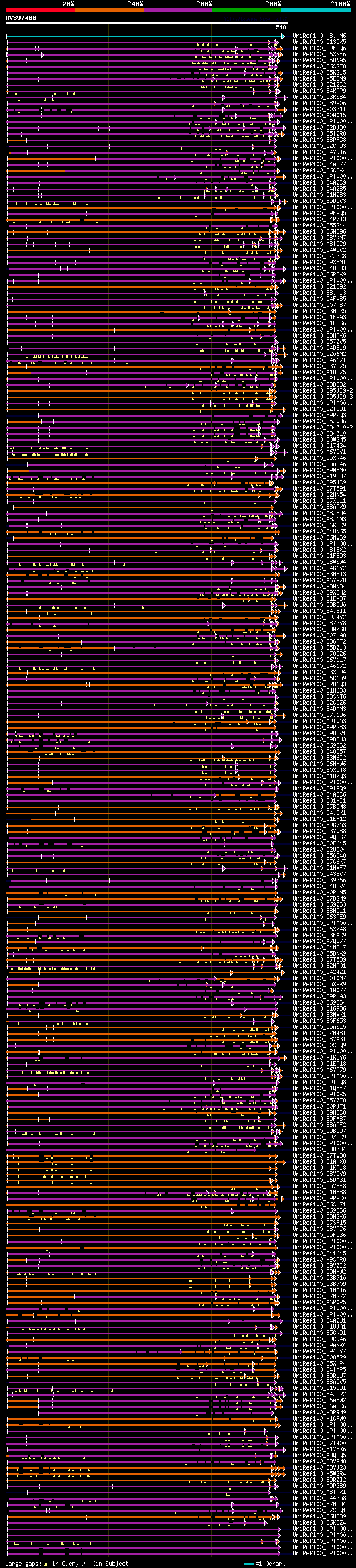Open UniRef100_Q4DID3 subject label
Image resolution: width=356 pixels, height=1568 pixels.
tap(319, 269)
